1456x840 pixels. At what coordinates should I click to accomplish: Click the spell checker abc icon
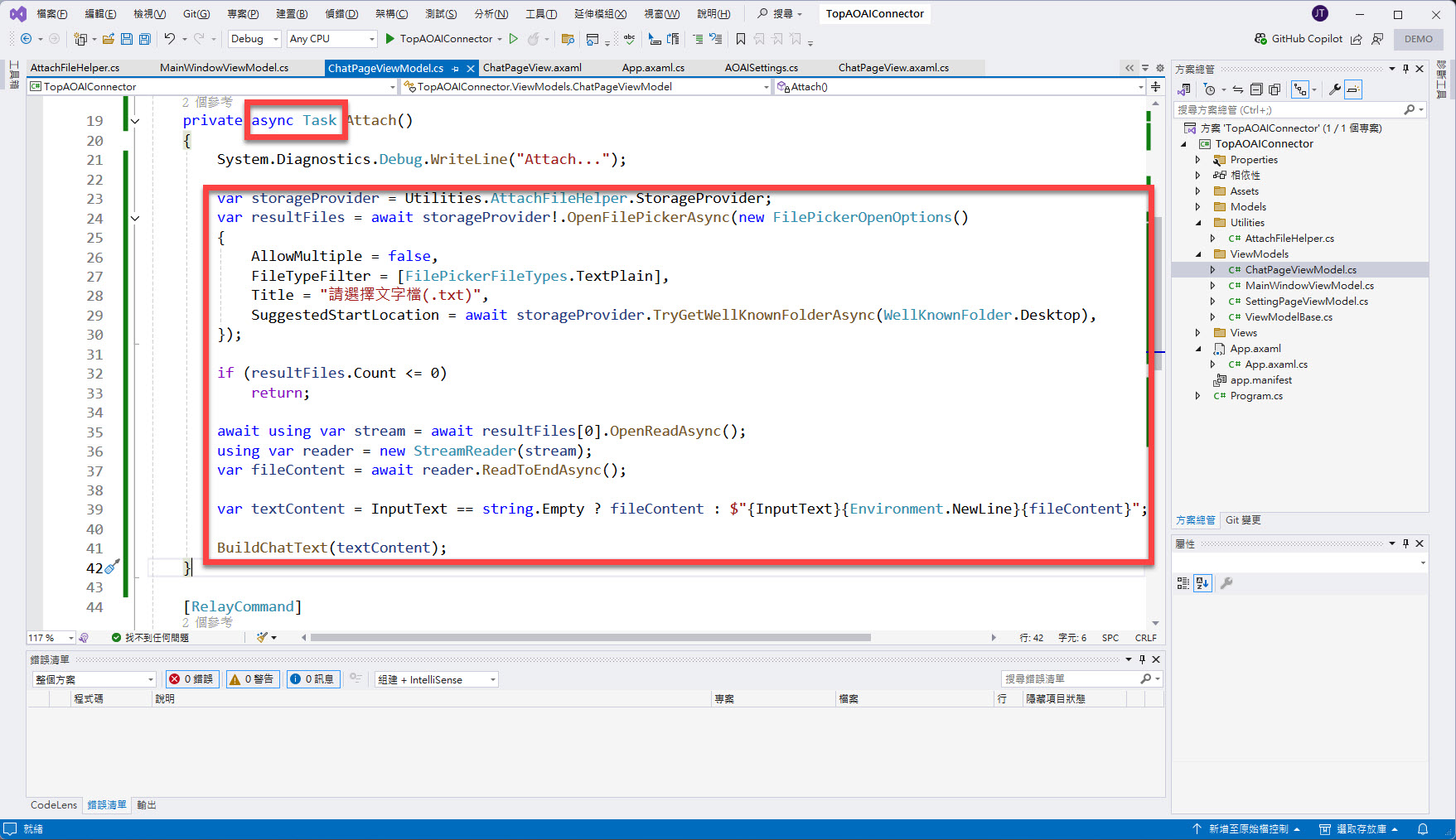pyautogui.click(x=630, y=39)
